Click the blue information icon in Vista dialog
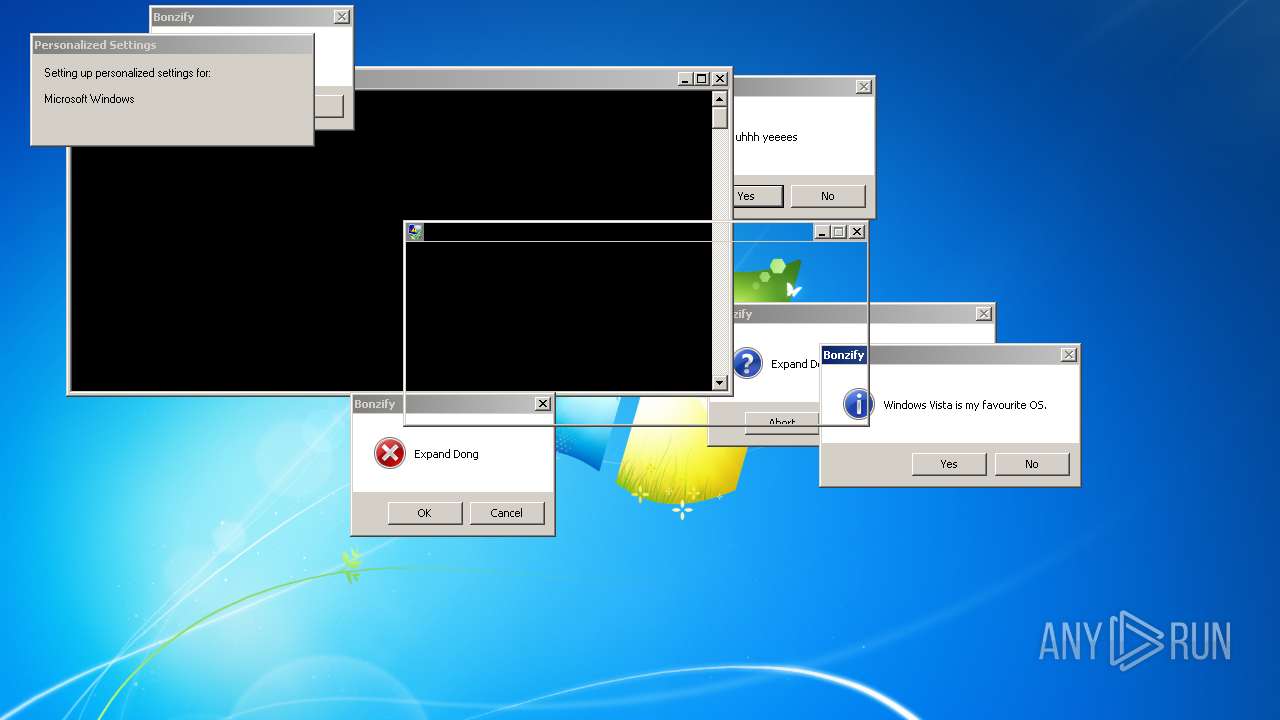 click(857, 404)
